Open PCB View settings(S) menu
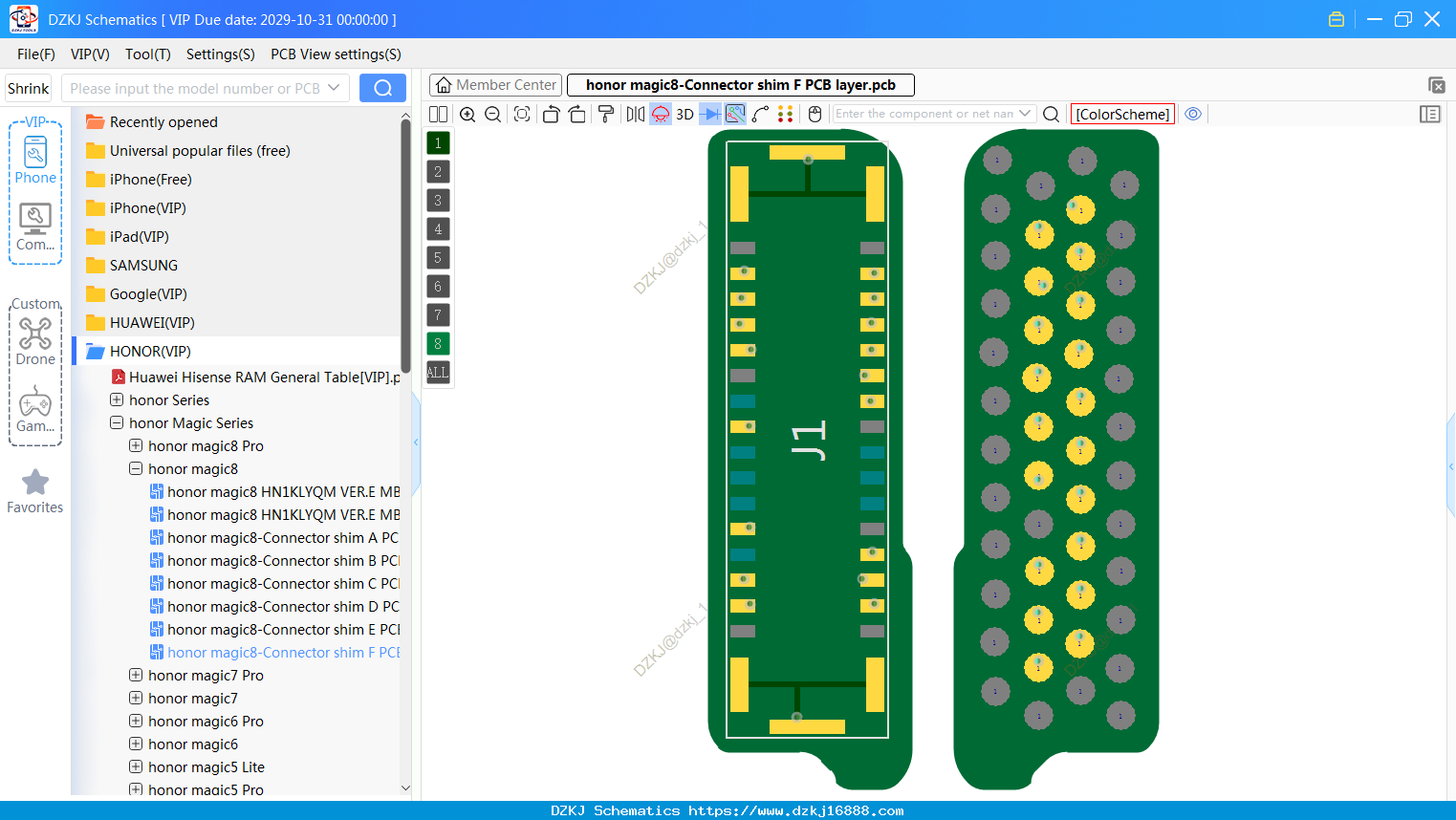Screen dimensions: 1456x820 tap(336, 54)
